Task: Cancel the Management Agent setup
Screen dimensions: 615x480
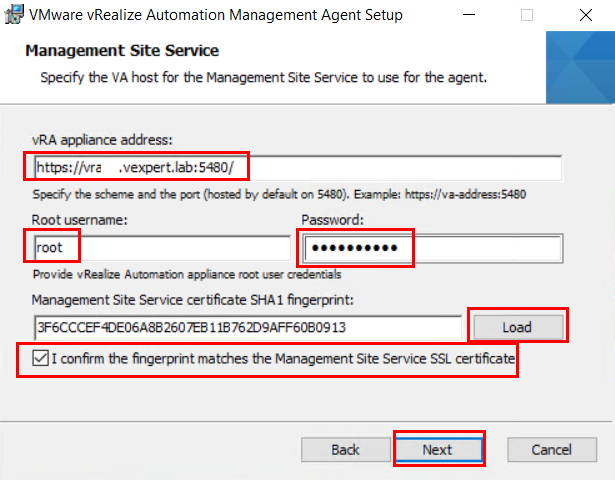Action: 552,450
